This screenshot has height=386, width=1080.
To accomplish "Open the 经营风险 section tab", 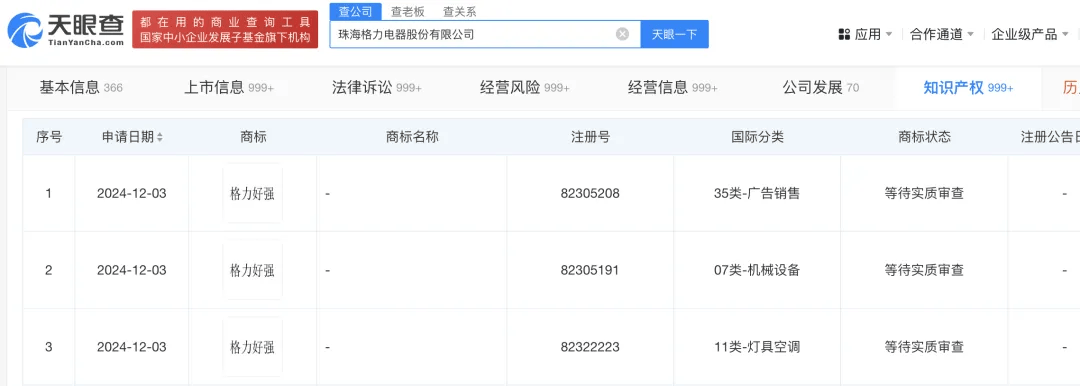I will 525,88.
